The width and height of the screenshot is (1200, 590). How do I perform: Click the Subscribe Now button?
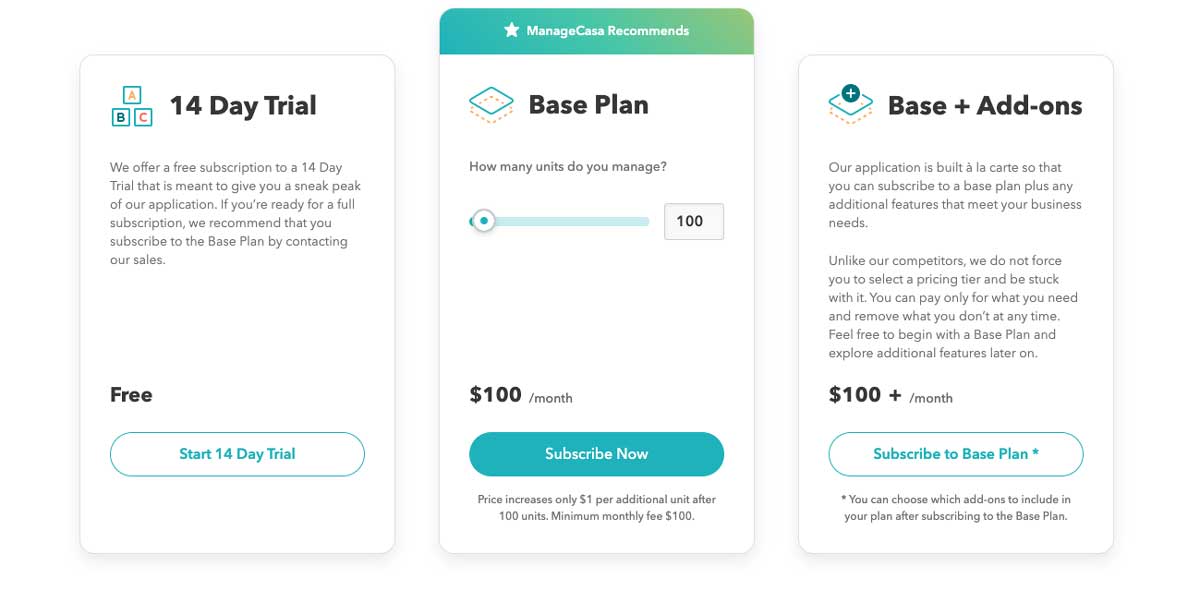click(x=596, y=454)
